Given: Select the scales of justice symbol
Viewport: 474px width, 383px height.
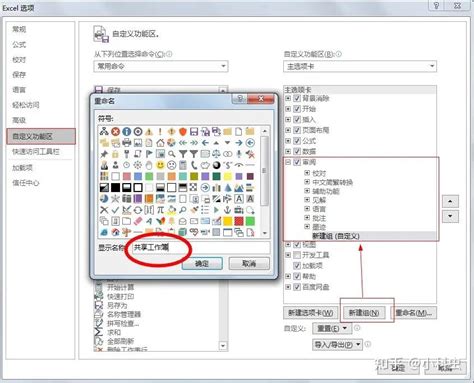Looking at the screenshot, I should (x=216, y=154).
